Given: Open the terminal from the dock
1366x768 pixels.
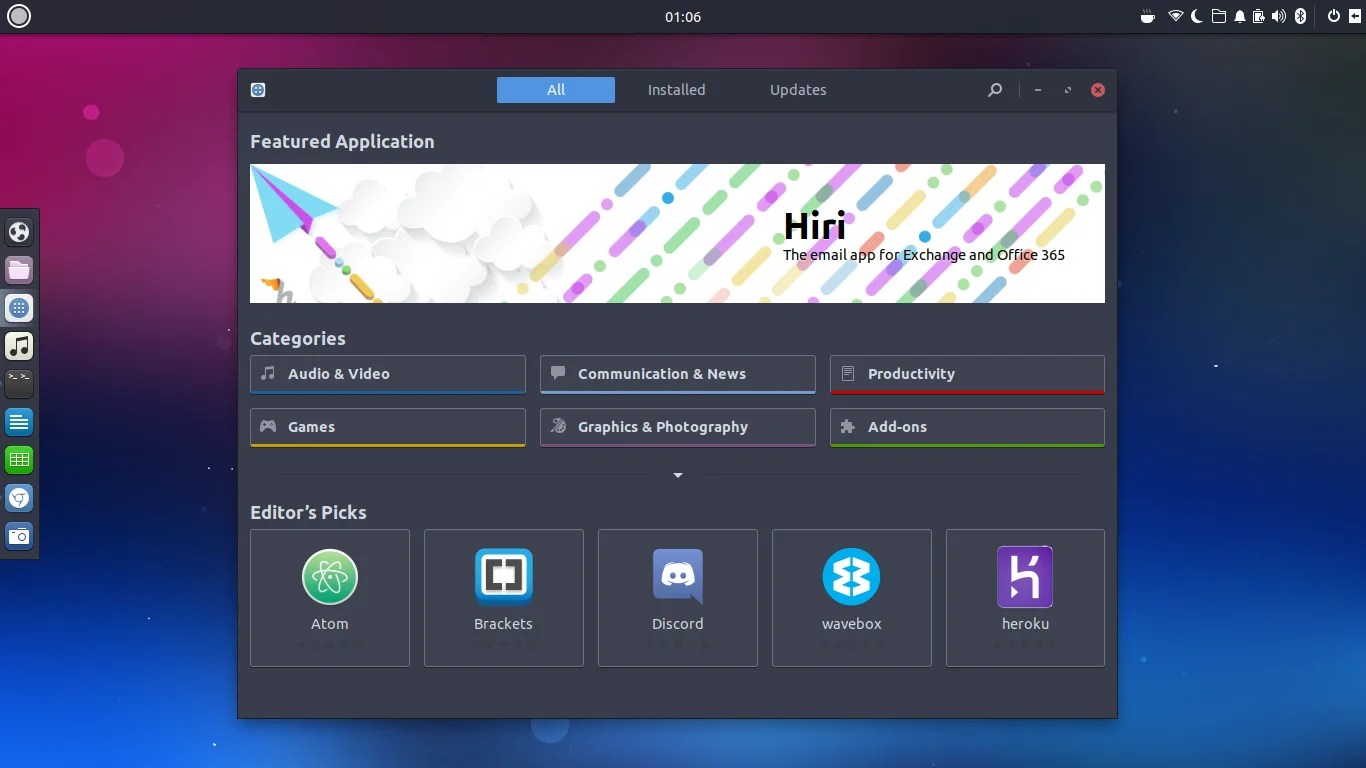Looking at the screenshot, I should click(19, 383).
